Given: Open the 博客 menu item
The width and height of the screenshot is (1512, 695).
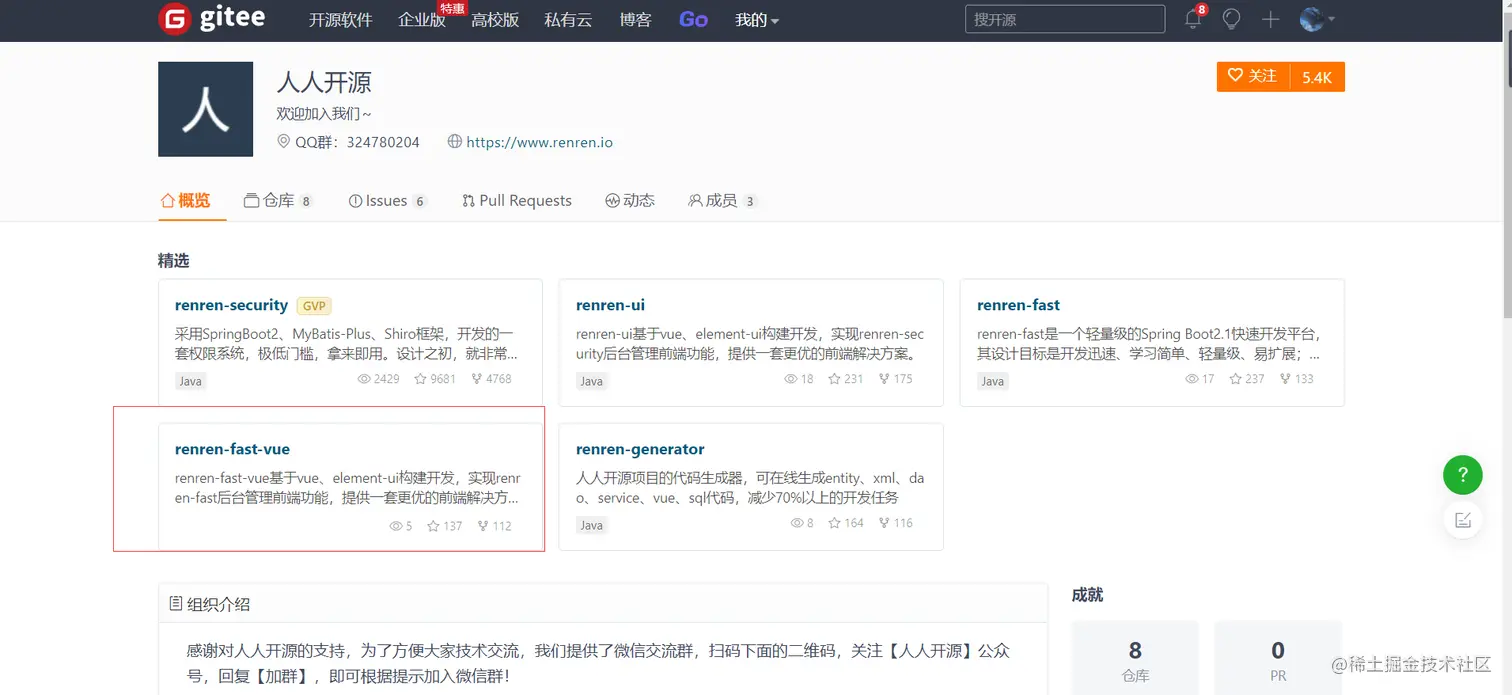Looking at the screenshot, I should click(636, 19).
